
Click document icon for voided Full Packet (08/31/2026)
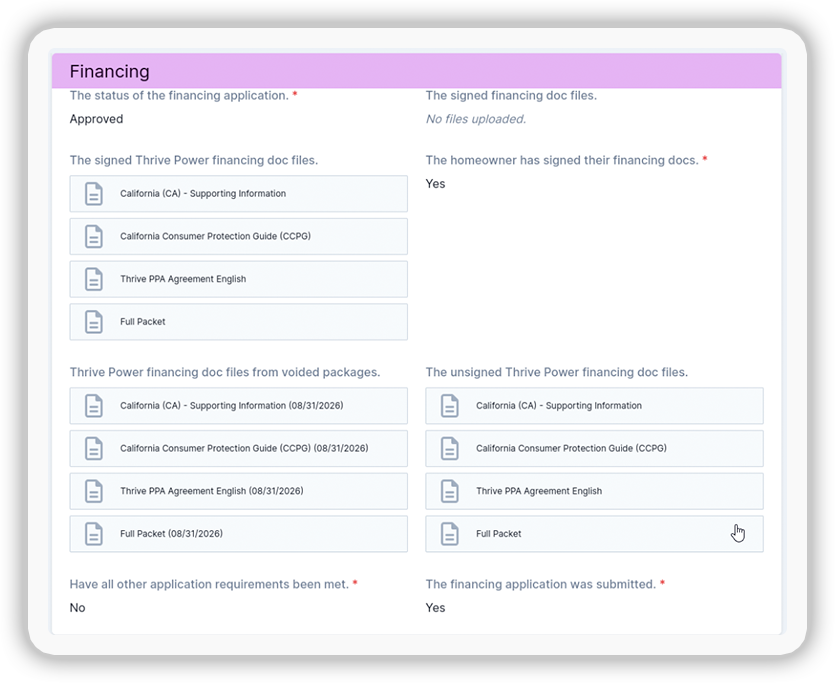pos(94,533)
